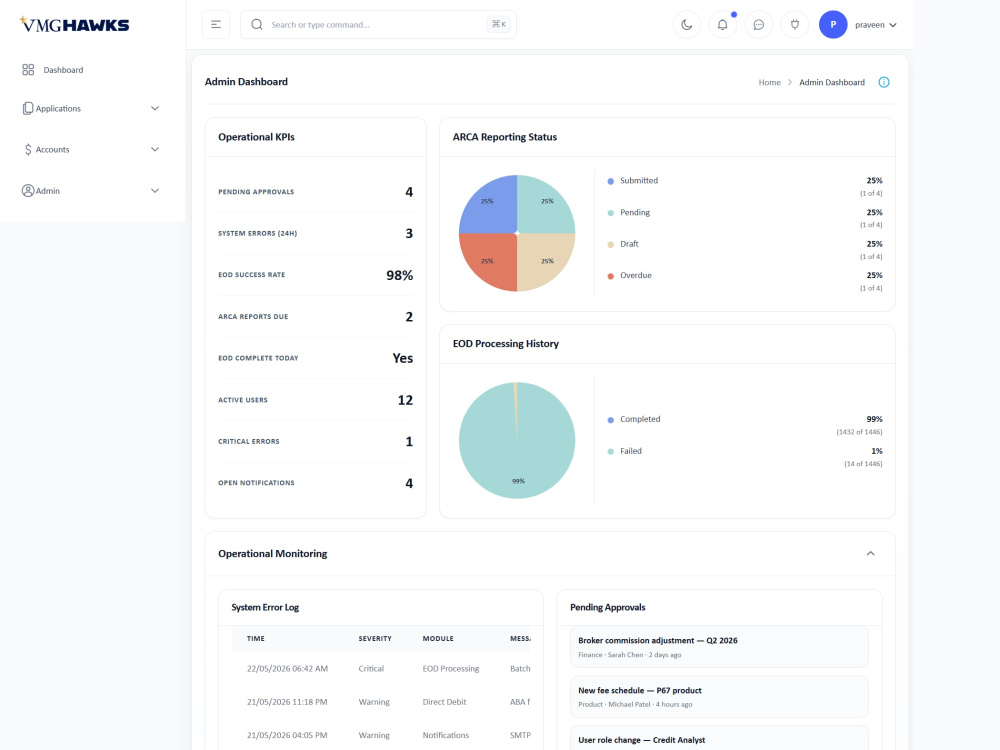
Task: Click the Notifications module cell
Action: tap(445, 735)
